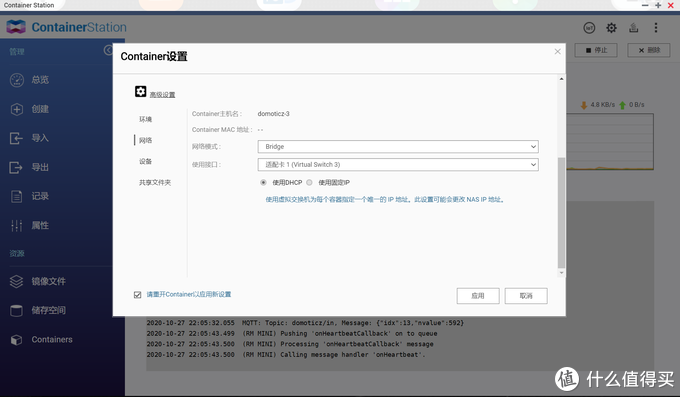Click the network traffic graph
This screenshot has height=397, width=680.
[x=610, y=142]
